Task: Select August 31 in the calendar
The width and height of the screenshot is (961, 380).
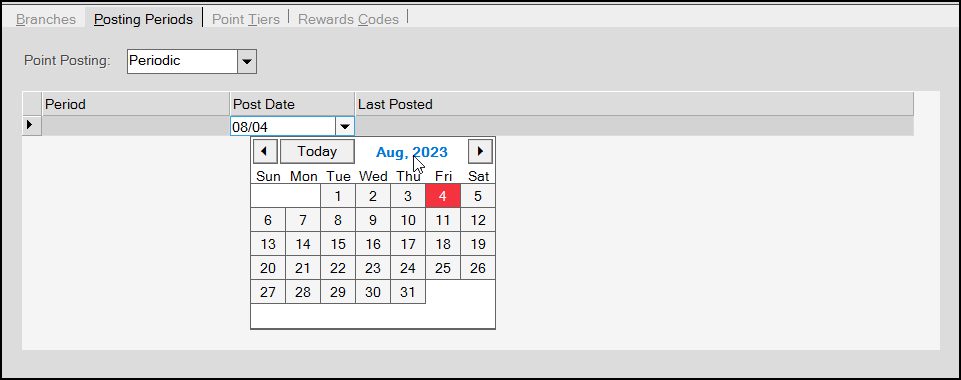Action: pos(408,292)
